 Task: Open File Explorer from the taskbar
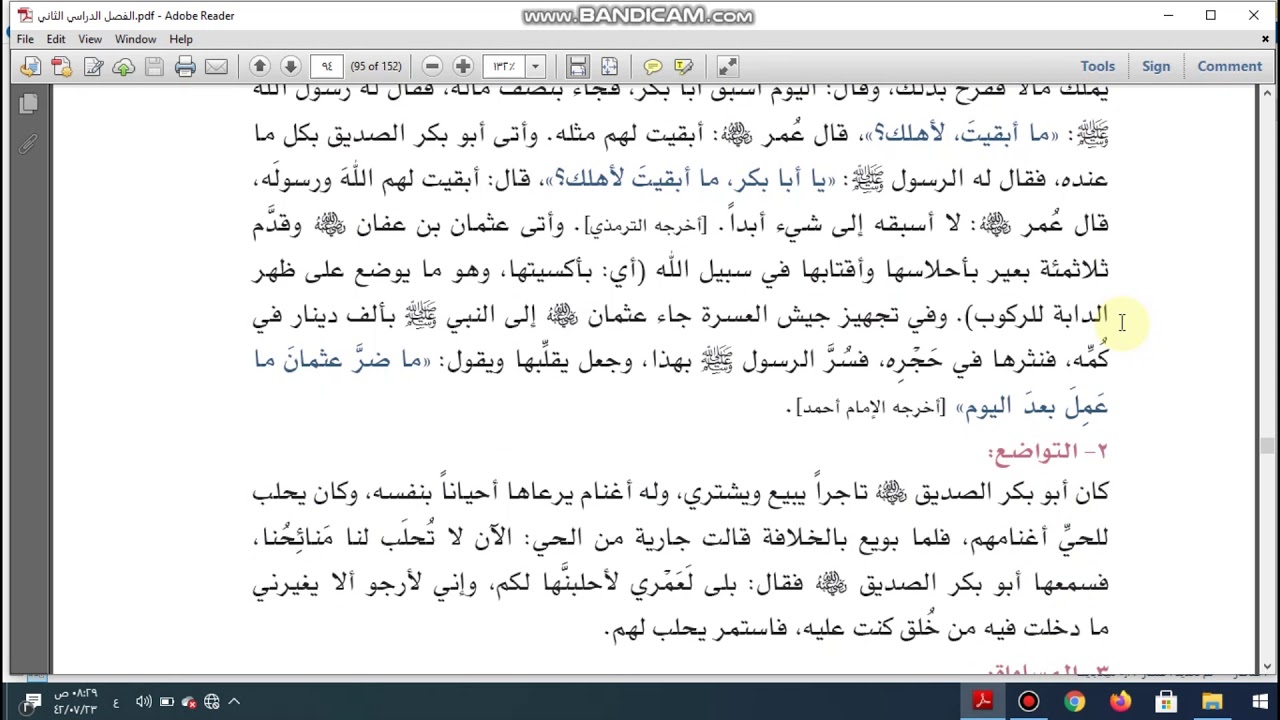click(1212, 702)
